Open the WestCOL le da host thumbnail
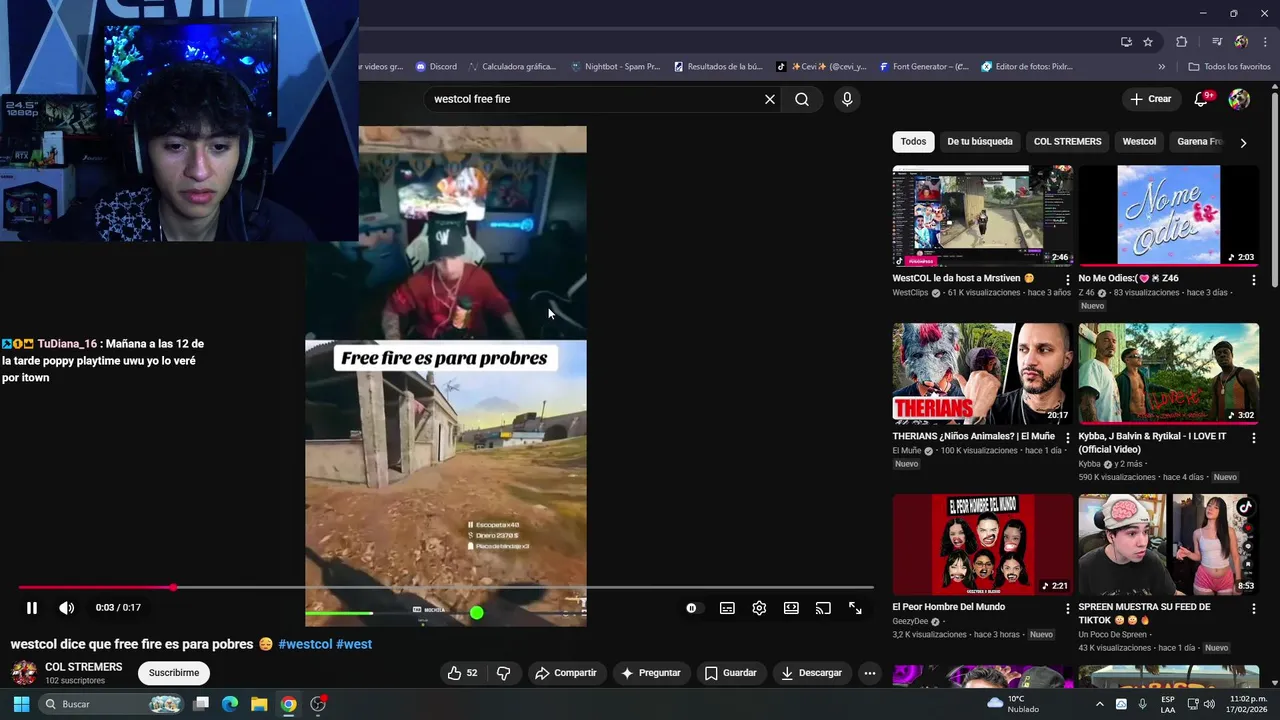This screenshot has width=1280, height=720. [x=983, y=216]
